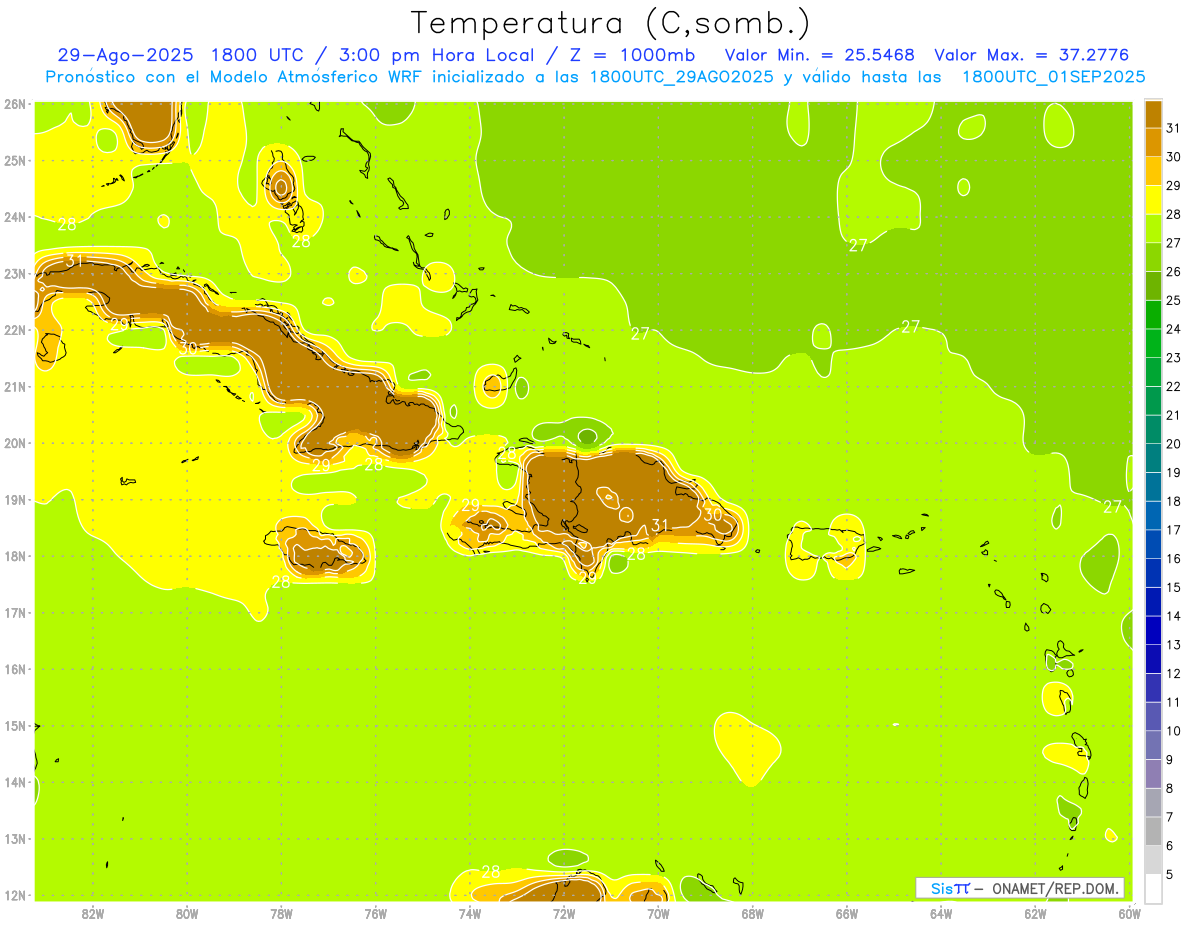
Task: Click the '26N' latitude label
Action: 14,104
